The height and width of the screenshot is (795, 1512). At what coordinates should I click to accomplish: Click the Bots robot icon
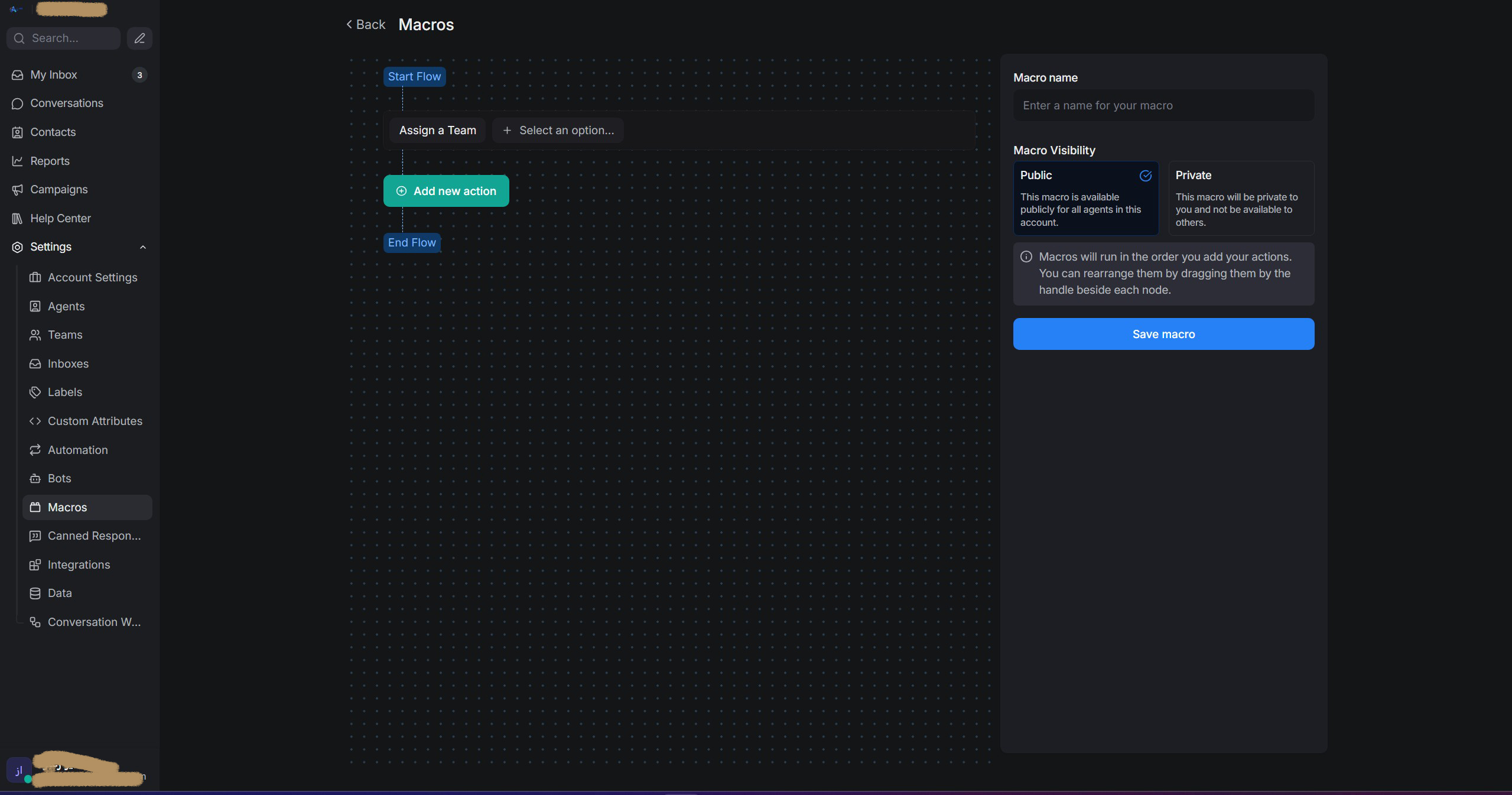coord(35,479)
